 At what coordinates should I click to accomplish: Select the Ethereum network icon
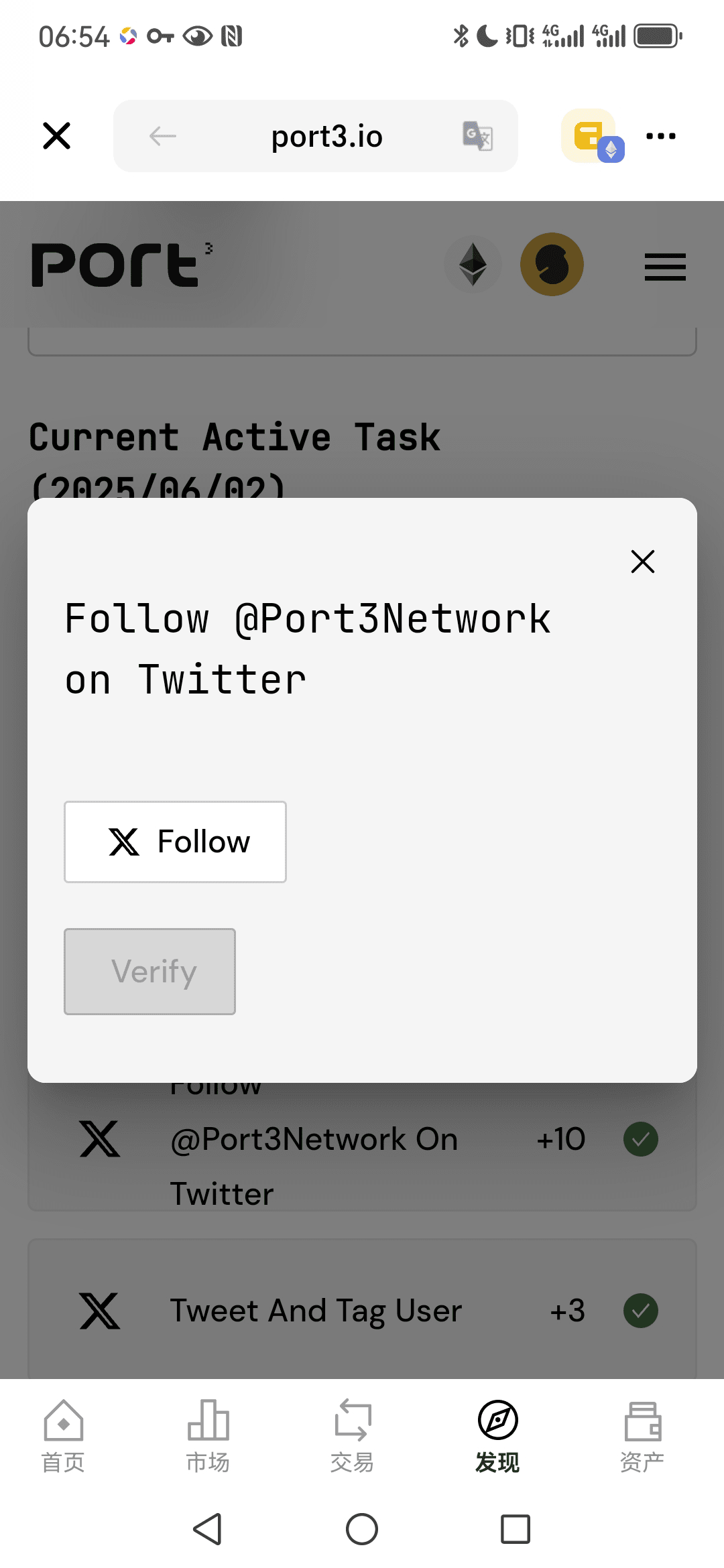[473, 265]
